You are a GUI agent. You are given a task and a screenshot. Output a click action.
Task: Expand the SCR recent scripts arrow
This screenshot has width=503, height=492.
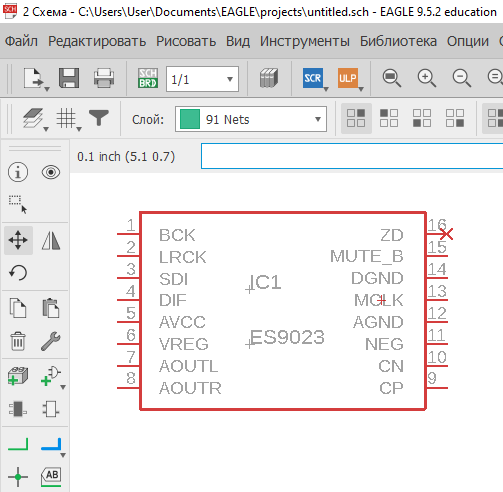point(326,89)
